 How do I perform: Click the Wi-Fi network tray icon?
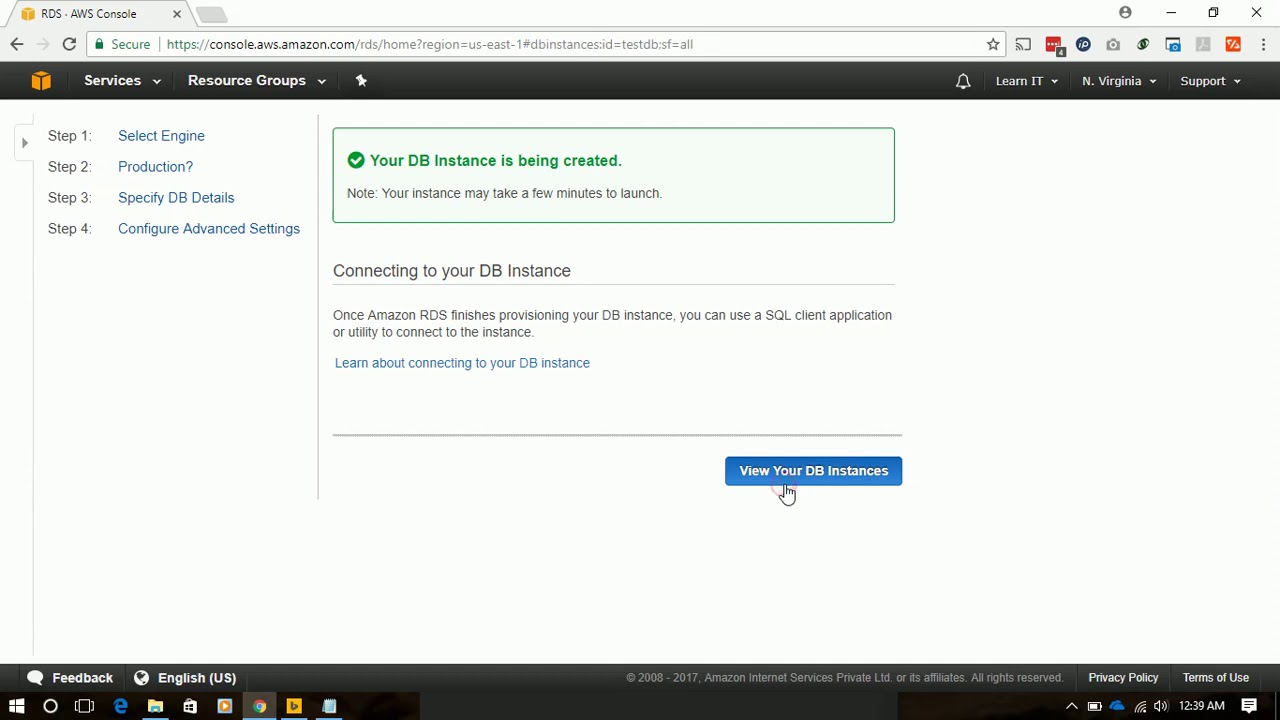[1140, 706]
